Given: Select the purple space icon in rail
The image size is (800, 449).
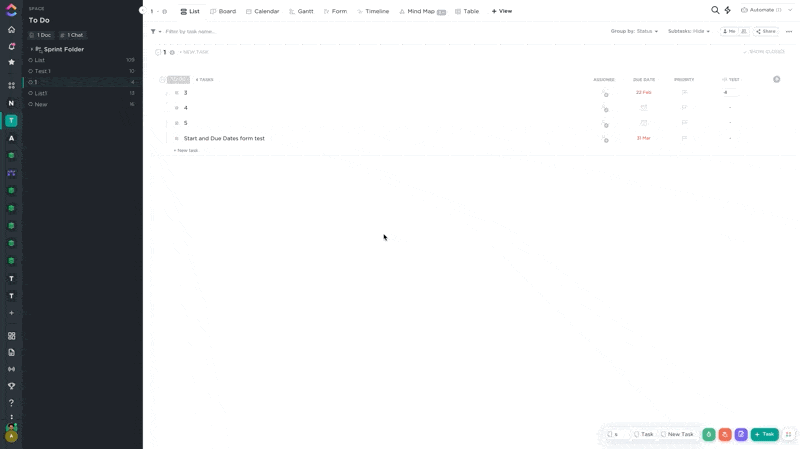Looking at the screenshot, I should point(11,173).
